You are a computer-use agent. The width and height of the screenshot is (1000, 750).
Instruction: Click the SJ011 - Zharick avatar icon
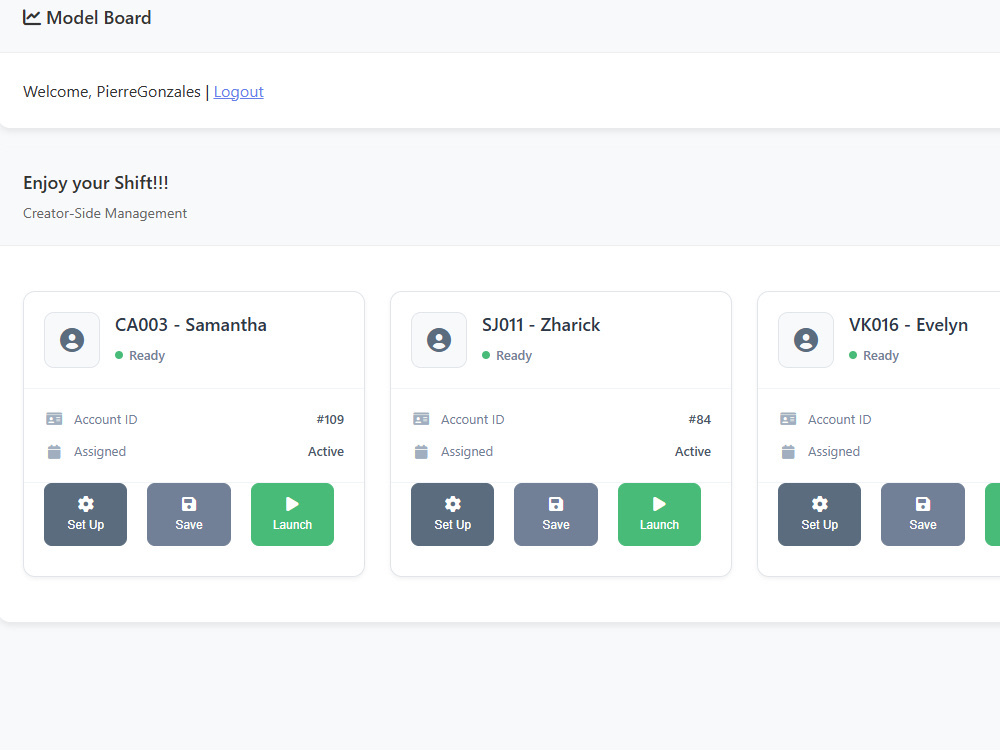[439, 340]
